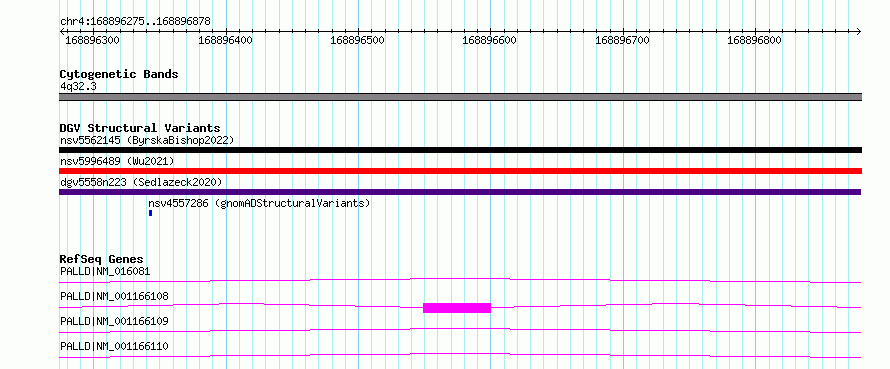Click ruler position 168896400
890x369 pixels.
[225, 40]
